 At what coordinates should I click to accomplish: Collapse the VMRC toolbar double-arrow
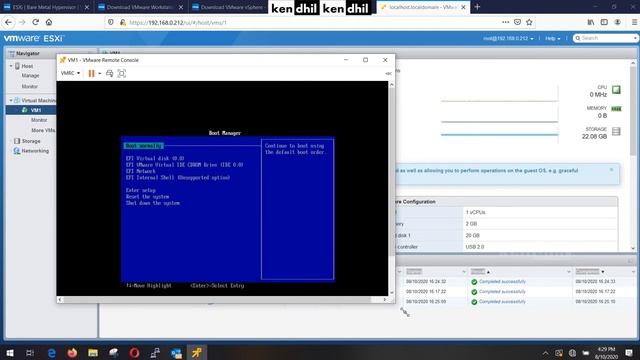pos(388,73)
